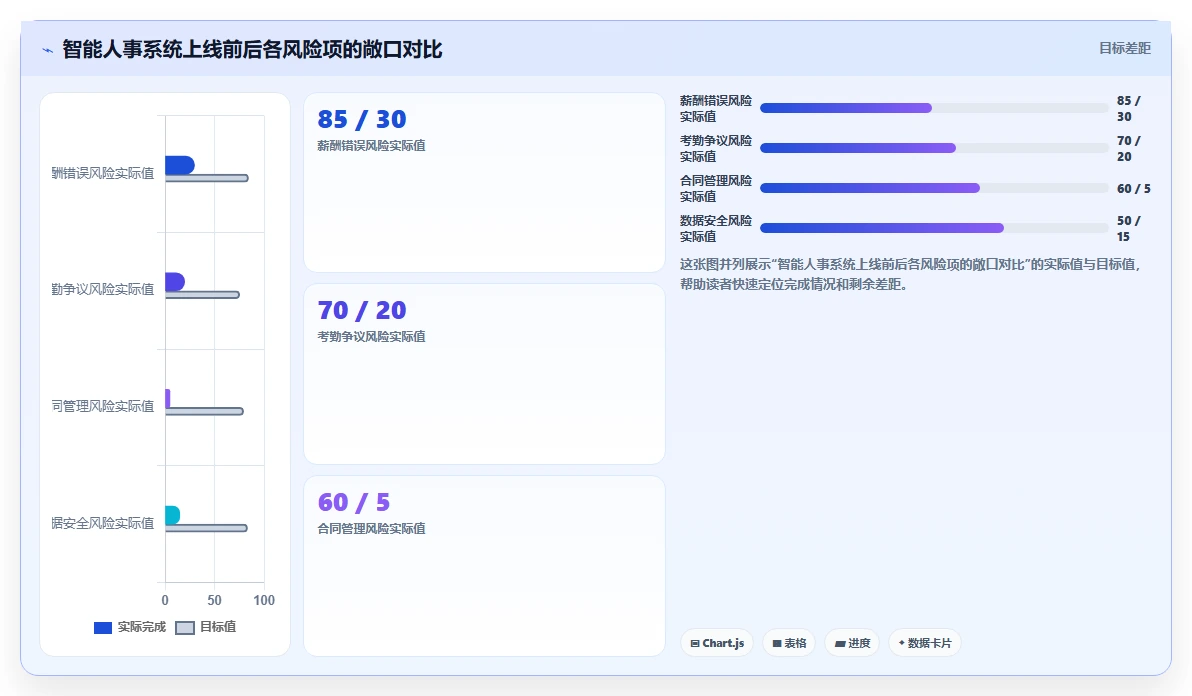
Task: Click the 0 tick on chart axis
Action: point(165,600)
